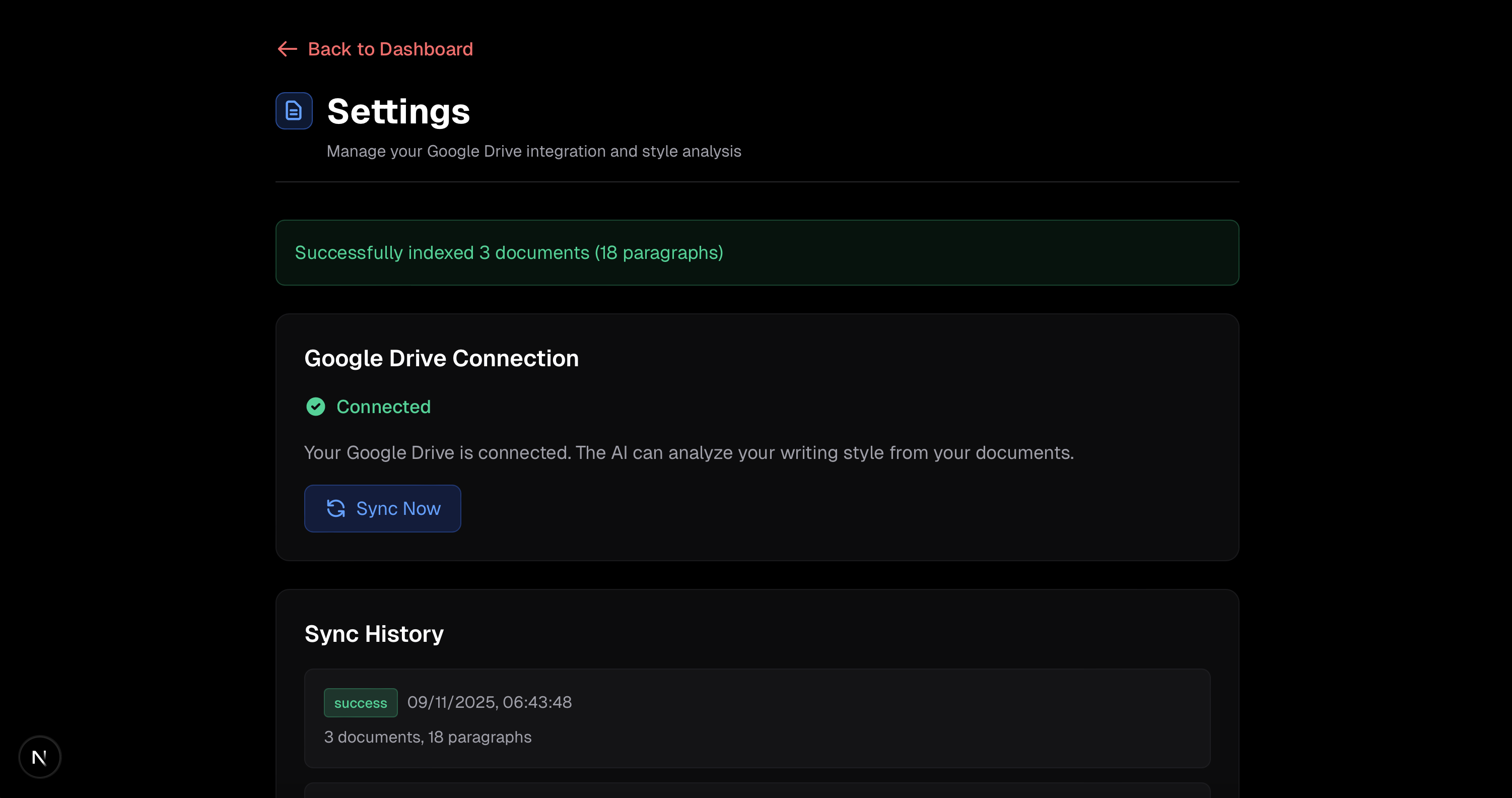Click the Google Drive connected description text
The height and width of the screenshot is (798, 1512).
pos(689,452)
